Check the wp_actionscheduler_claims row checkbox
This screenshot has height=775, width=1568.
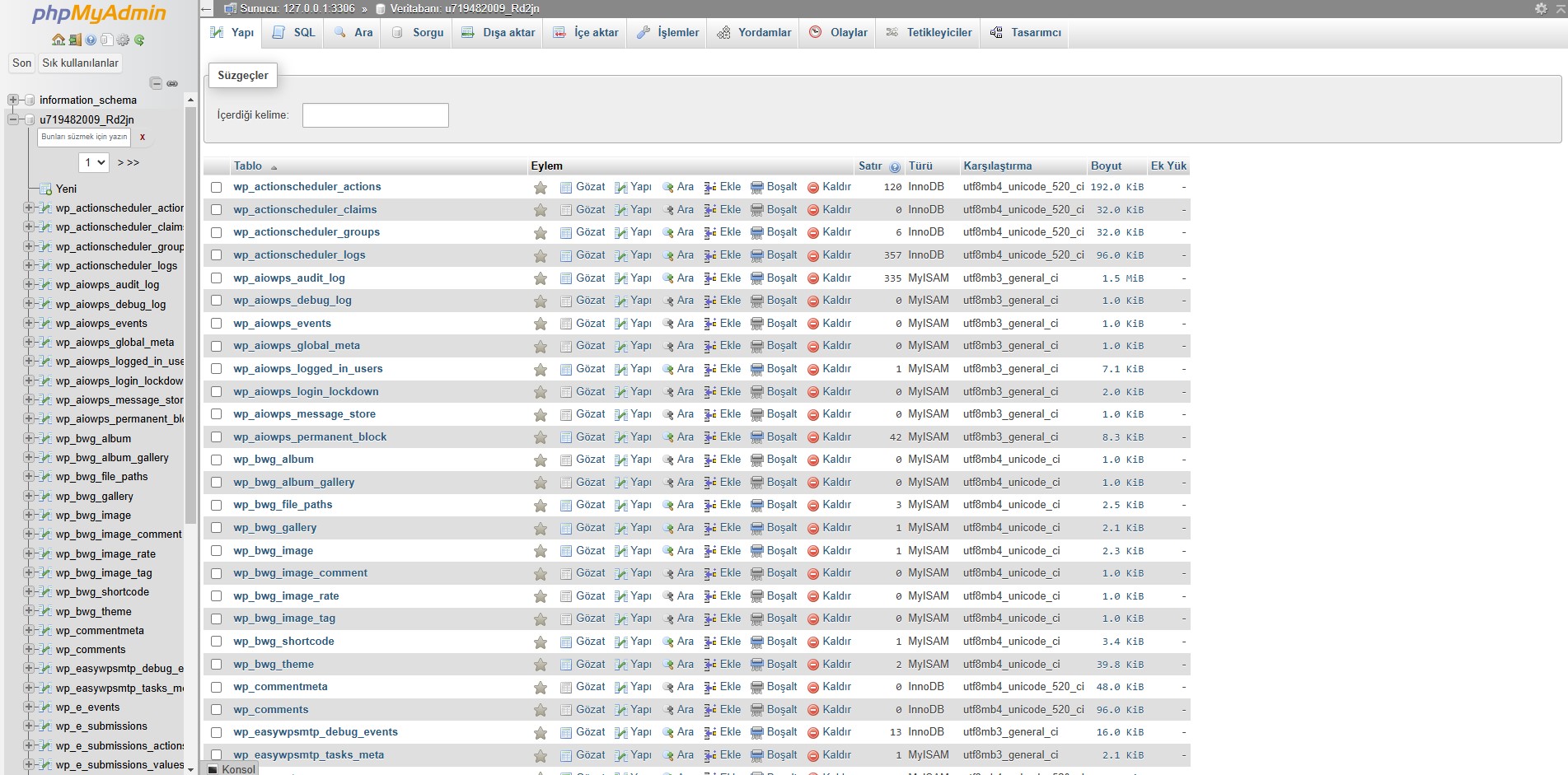click(216, 210)
